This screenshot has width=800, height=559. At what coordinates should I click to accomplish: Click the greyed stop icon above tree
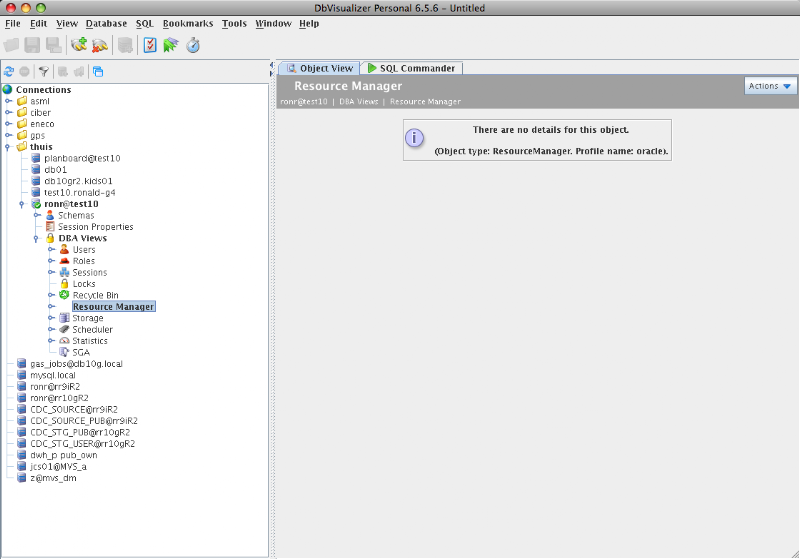click(24, 72)
